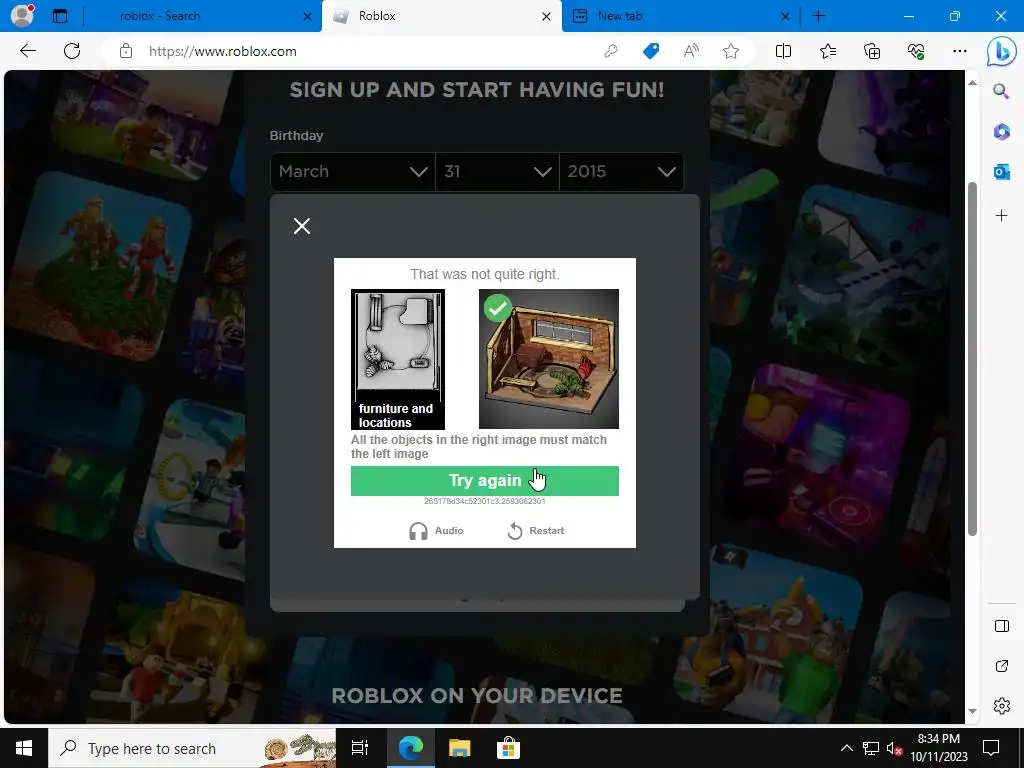Open the Windows Start menu
The height and width of the screenshot is (768, 1024).
(24, 748)
